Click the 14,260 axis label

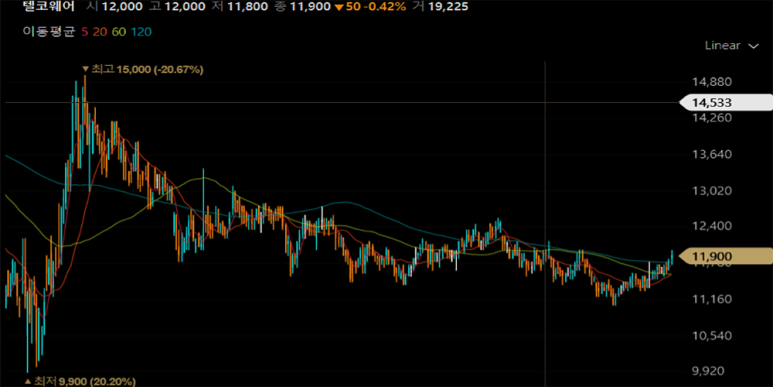[x=712, y=118]
